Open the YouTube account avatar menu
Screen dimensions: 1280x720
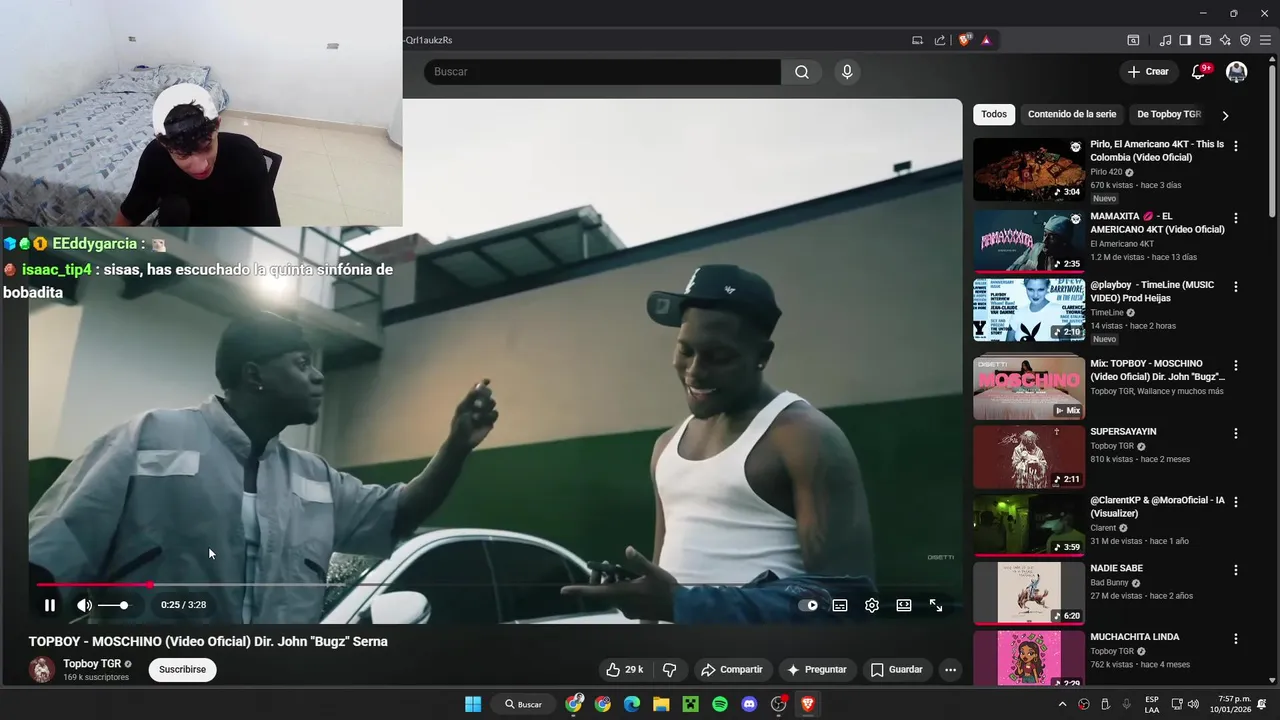[1237, 72]
